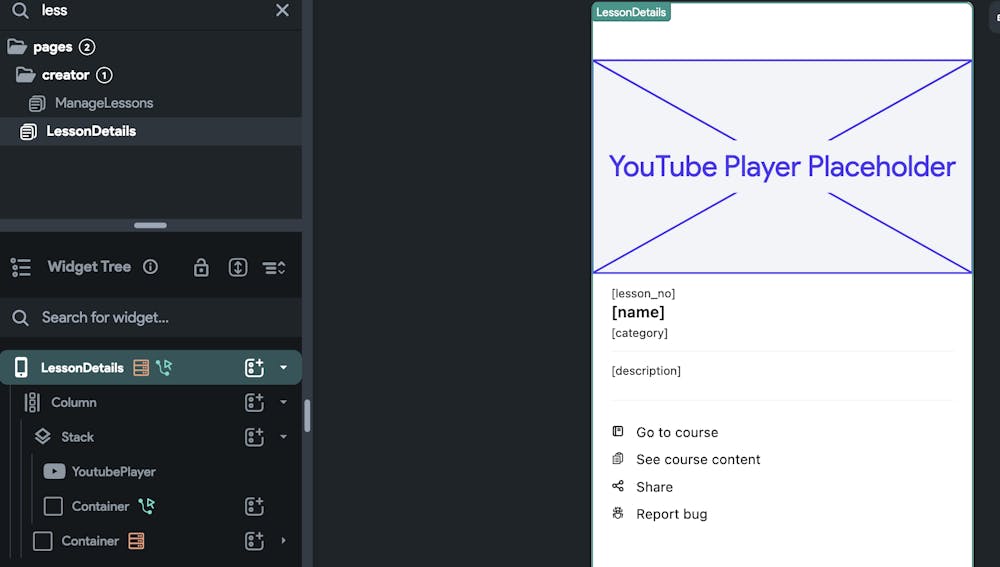Select the [description] text on canvas
Image resolution: width=1000 pixels, height=567 pixels.
(645, 371)
